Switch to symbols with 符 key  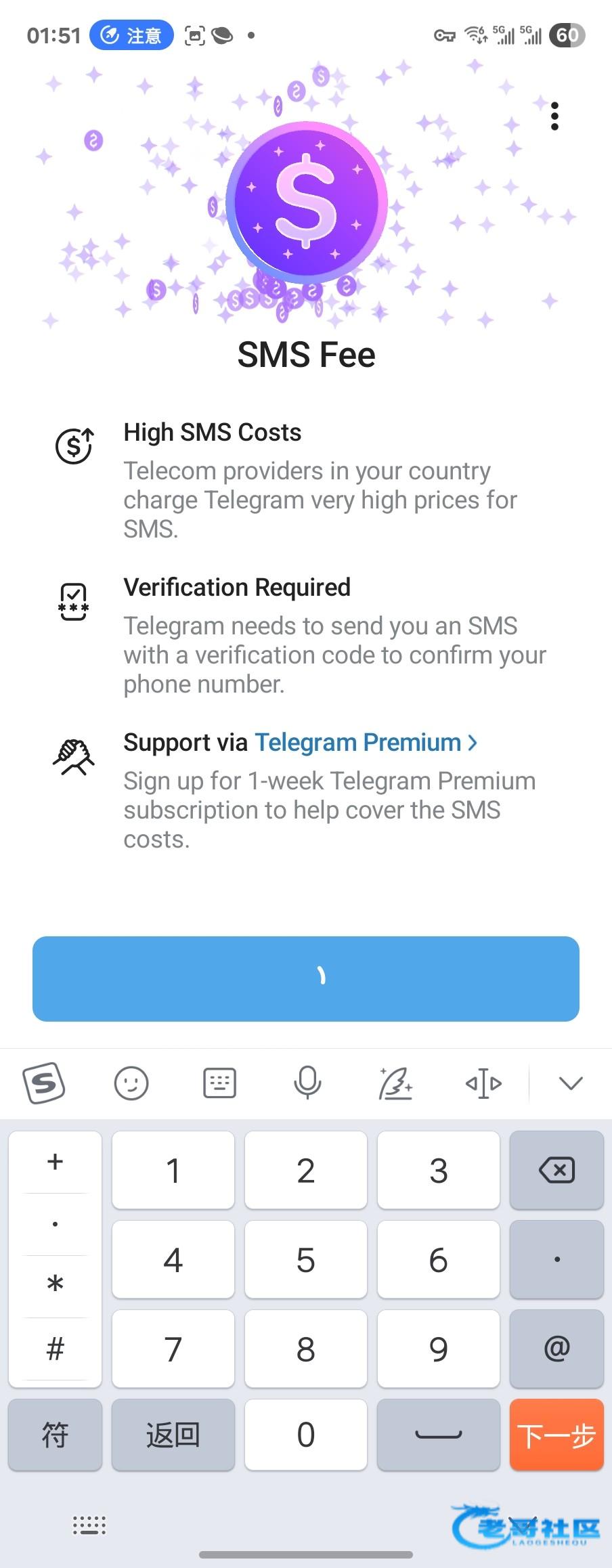(x=56, y=1434)
